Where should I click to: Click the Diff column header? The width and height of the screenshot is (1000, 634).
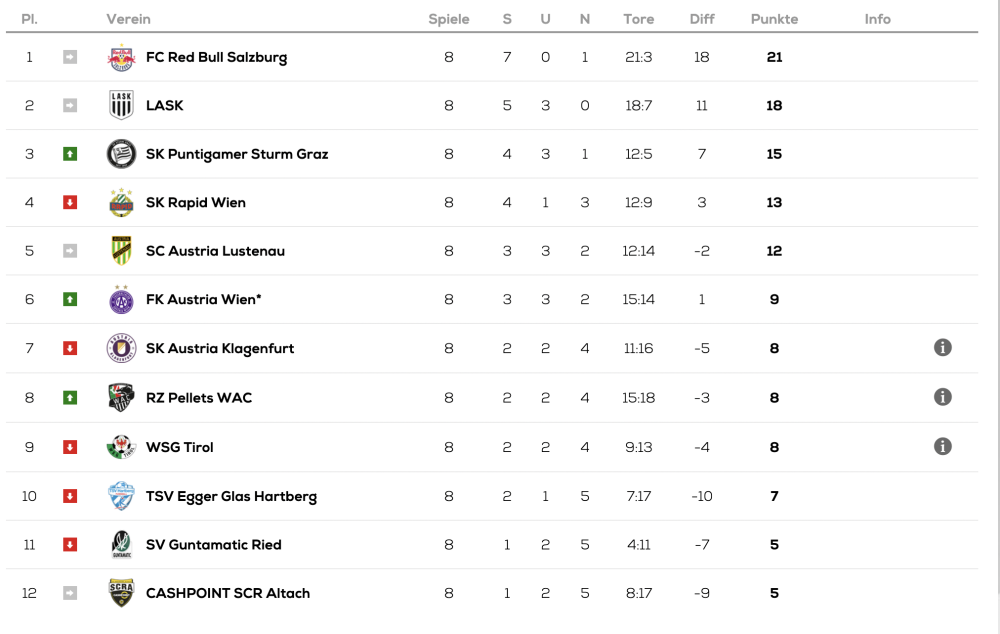tap(702, 19)
